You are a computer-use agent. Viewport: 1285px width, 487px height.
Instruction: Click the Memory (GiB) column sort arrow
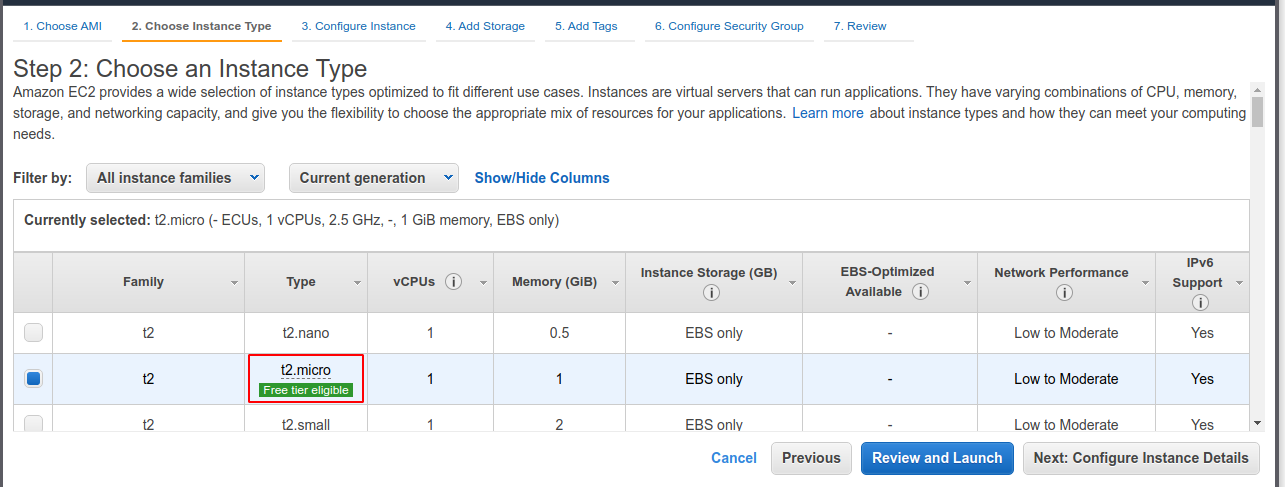(x=615, y=283)
